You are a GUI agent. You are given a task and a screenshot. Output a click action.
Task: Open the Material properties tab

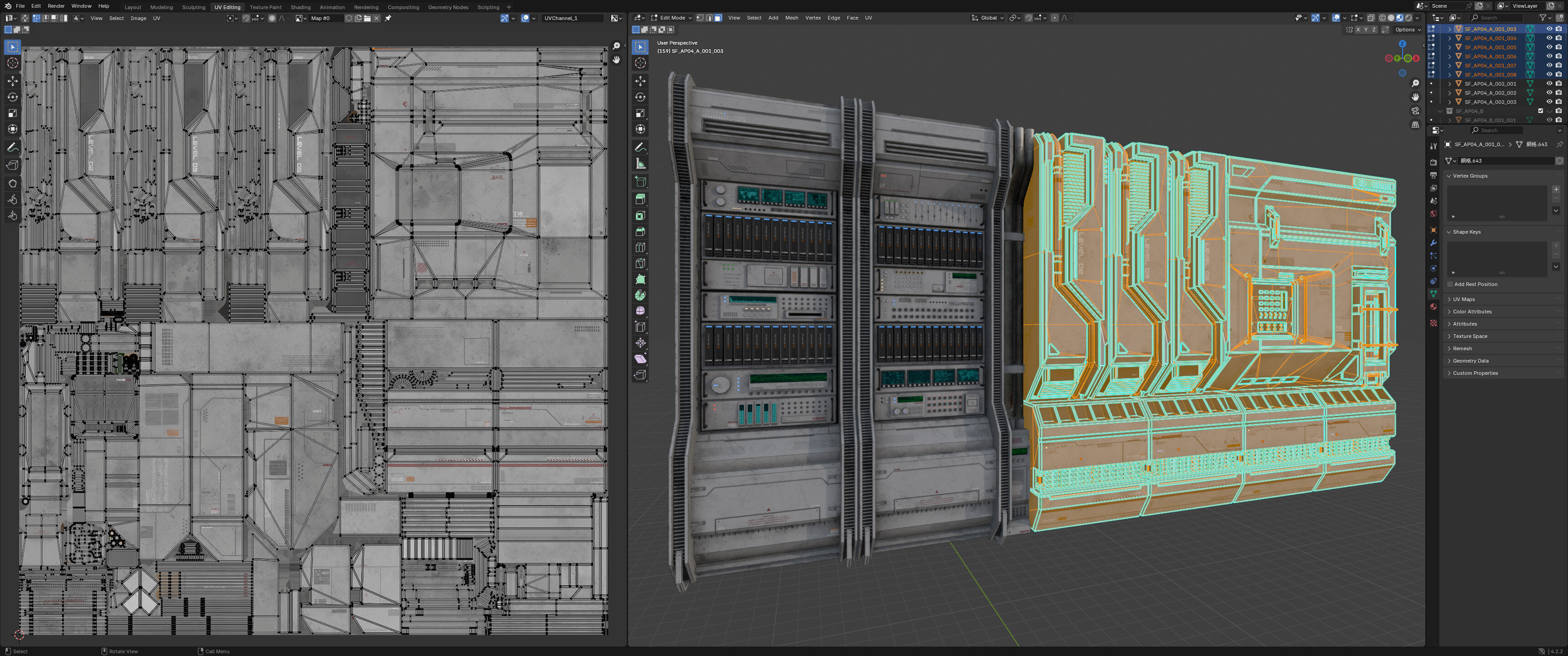click(x=1434, y=307)
